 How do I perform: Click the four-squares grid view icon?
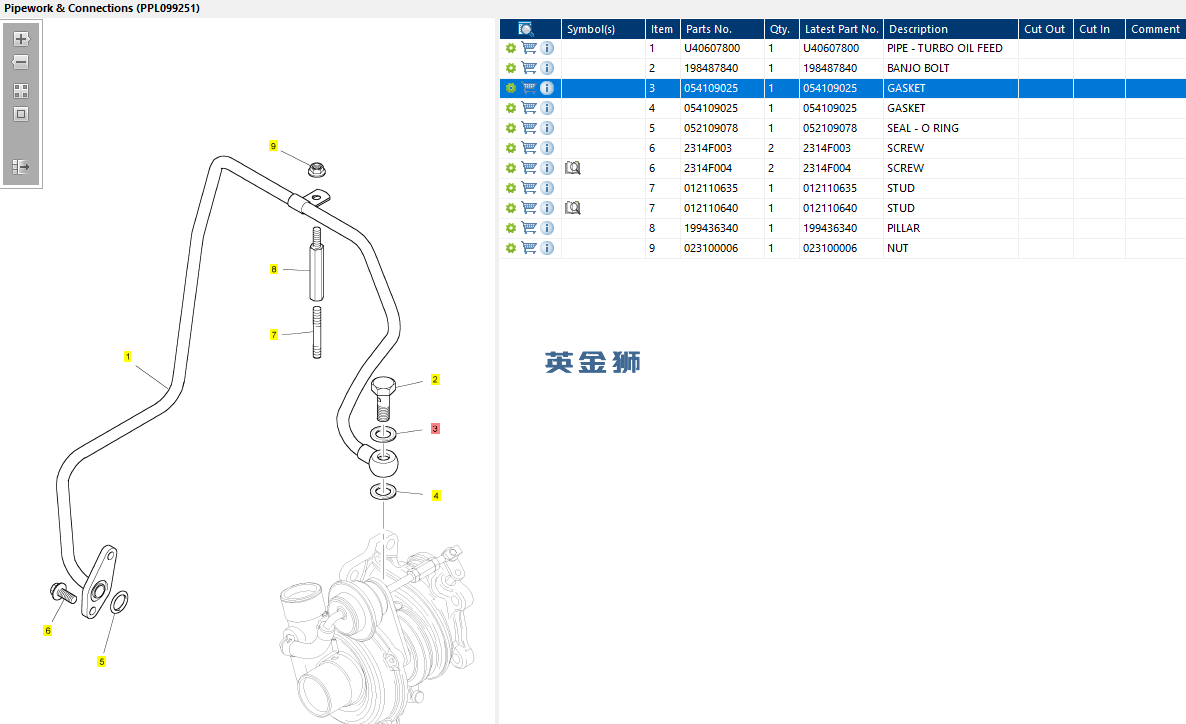pos(21,91)
